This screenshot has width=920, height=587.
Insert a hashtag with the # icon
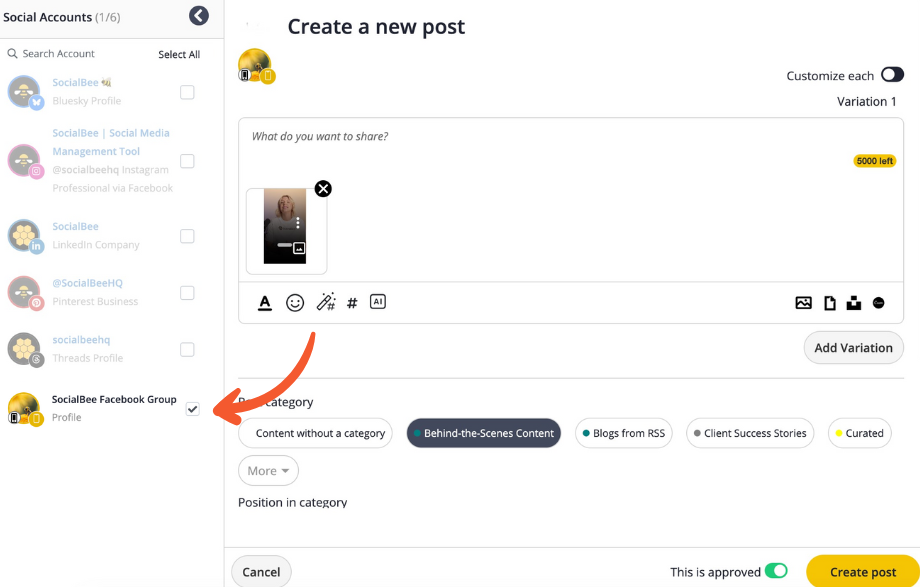pyautogui.click(x=352, y=303)
